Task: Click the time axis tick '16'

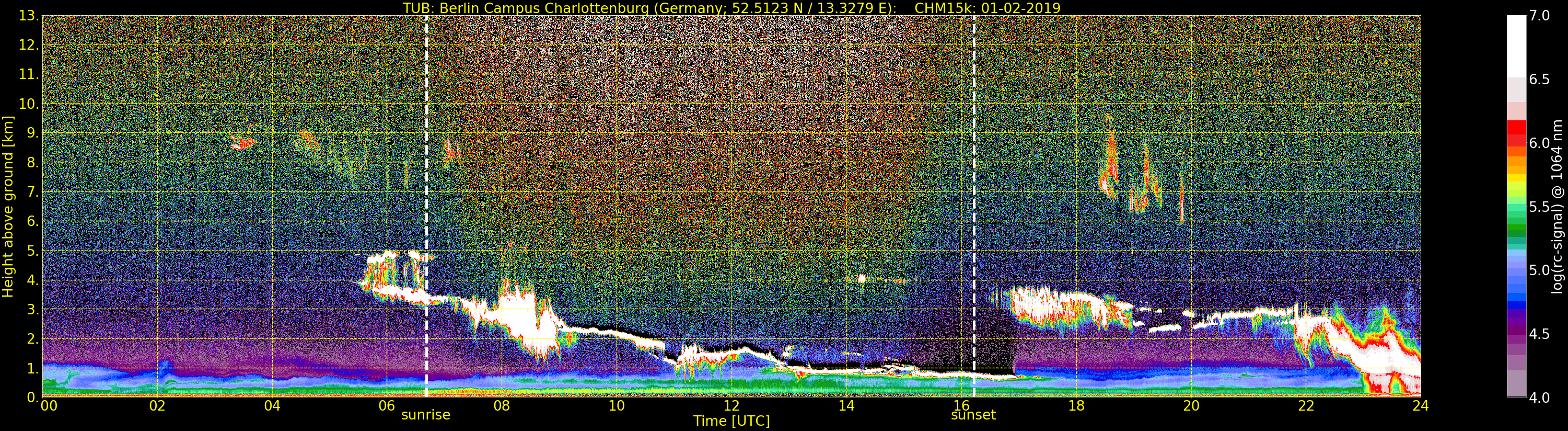Action: pos(961,405)
